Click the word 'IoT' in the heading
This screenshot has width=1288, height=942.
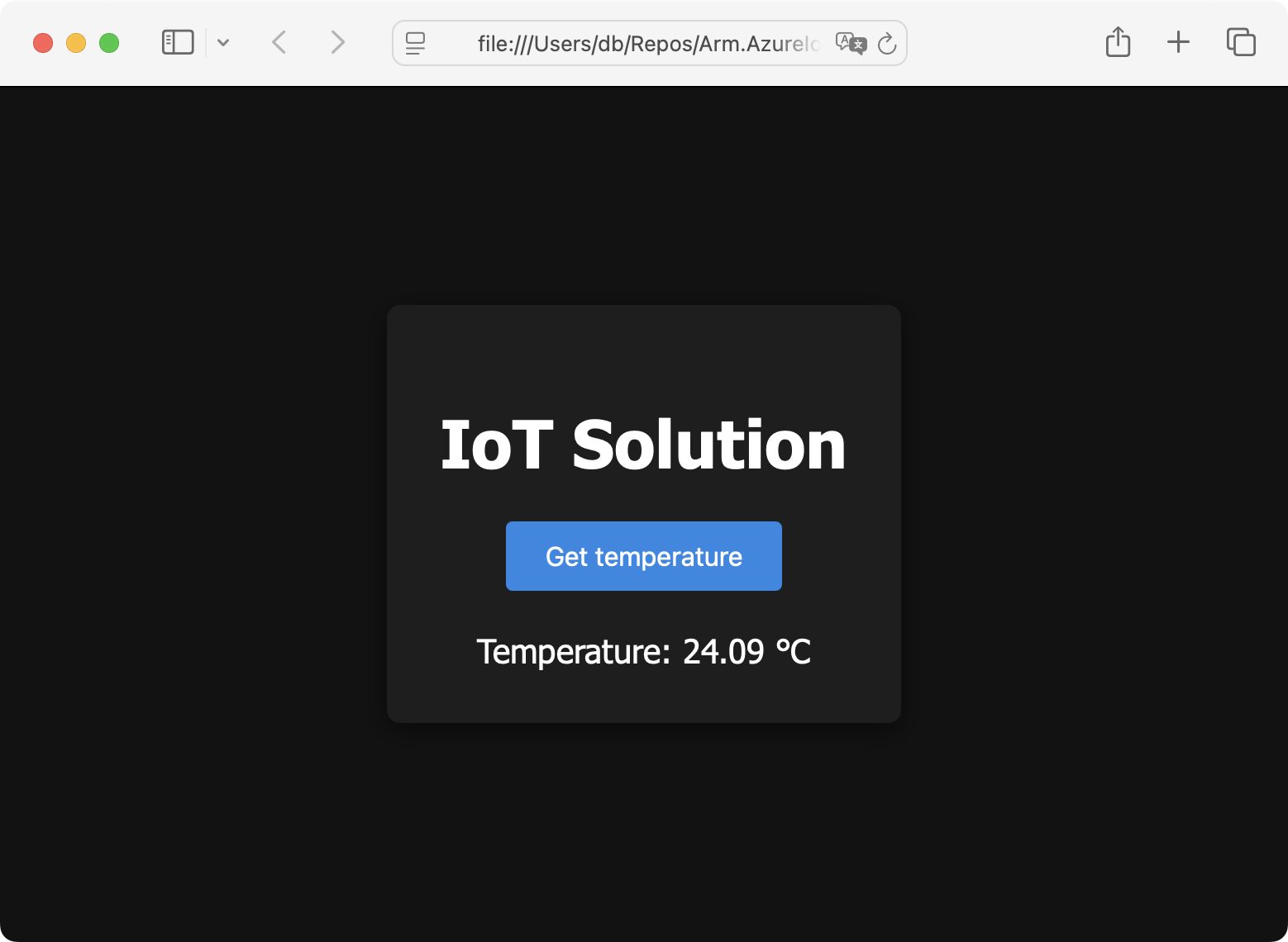495,445
